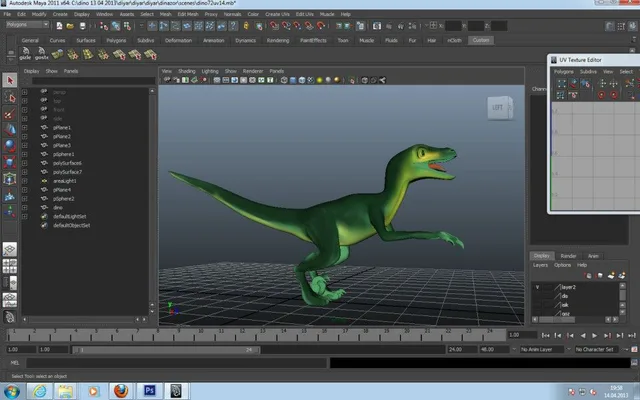Click the new scene icon
This screenshot has height=400, width=640.
tap(59, 26)
